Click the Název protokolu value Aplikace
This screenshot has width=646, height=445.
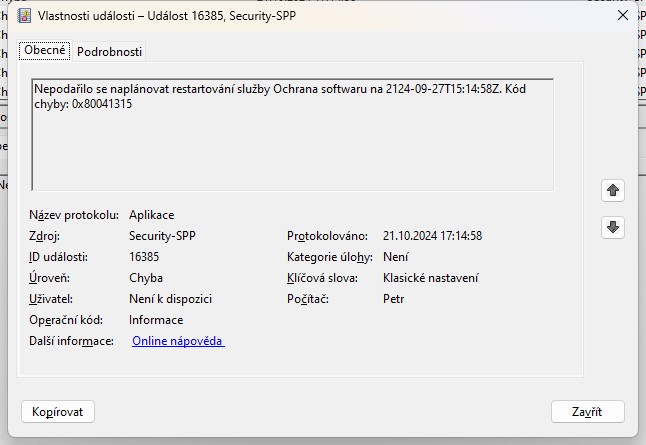[x=151, y=215]
